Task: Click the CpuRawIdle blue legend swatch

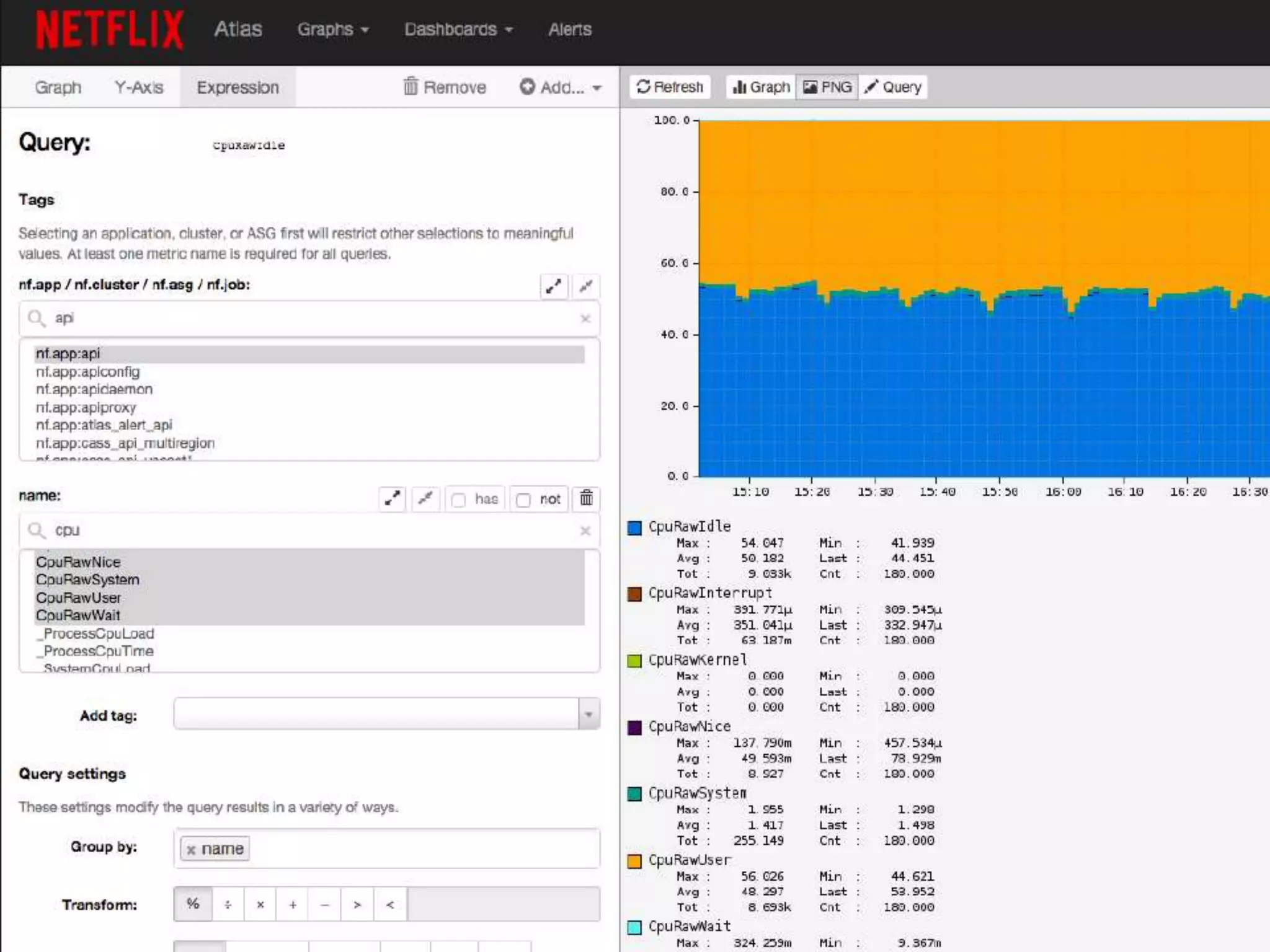Action: (634, 527)
